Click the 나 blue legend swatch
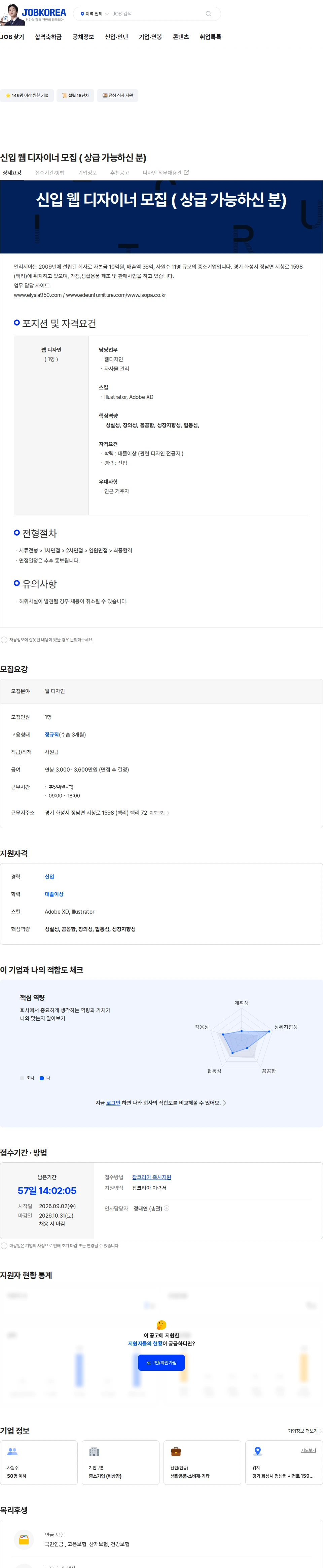 tap(42, 1078)
